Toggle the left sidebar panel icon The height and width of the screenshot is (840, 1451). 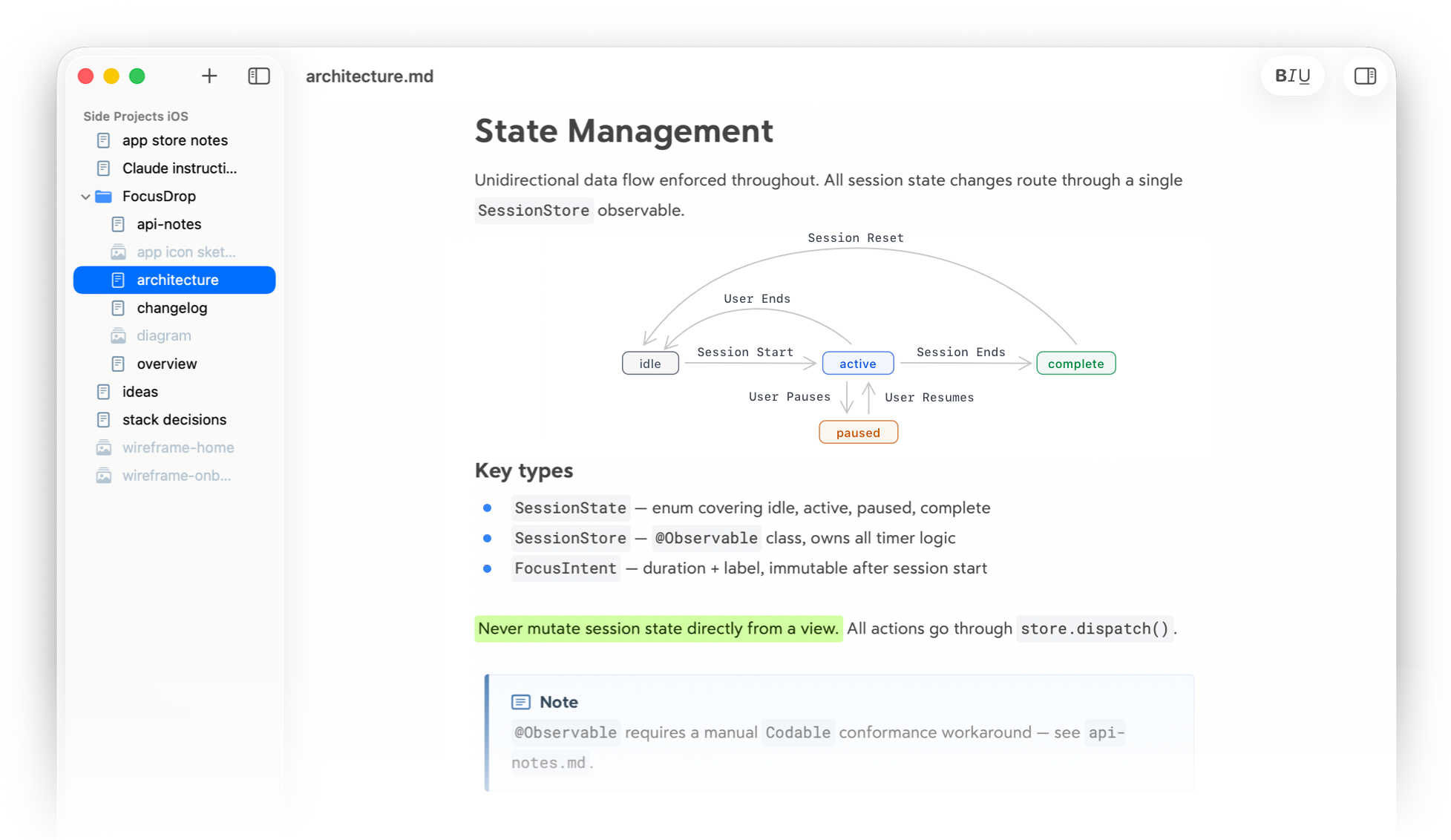[259, 76]
